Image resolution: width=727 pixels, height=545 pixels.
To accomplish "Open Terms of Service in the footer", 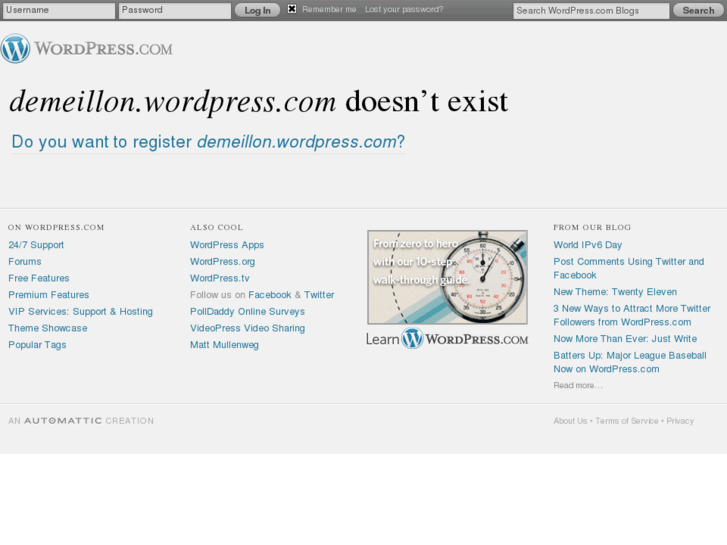I will coord(626,421).
